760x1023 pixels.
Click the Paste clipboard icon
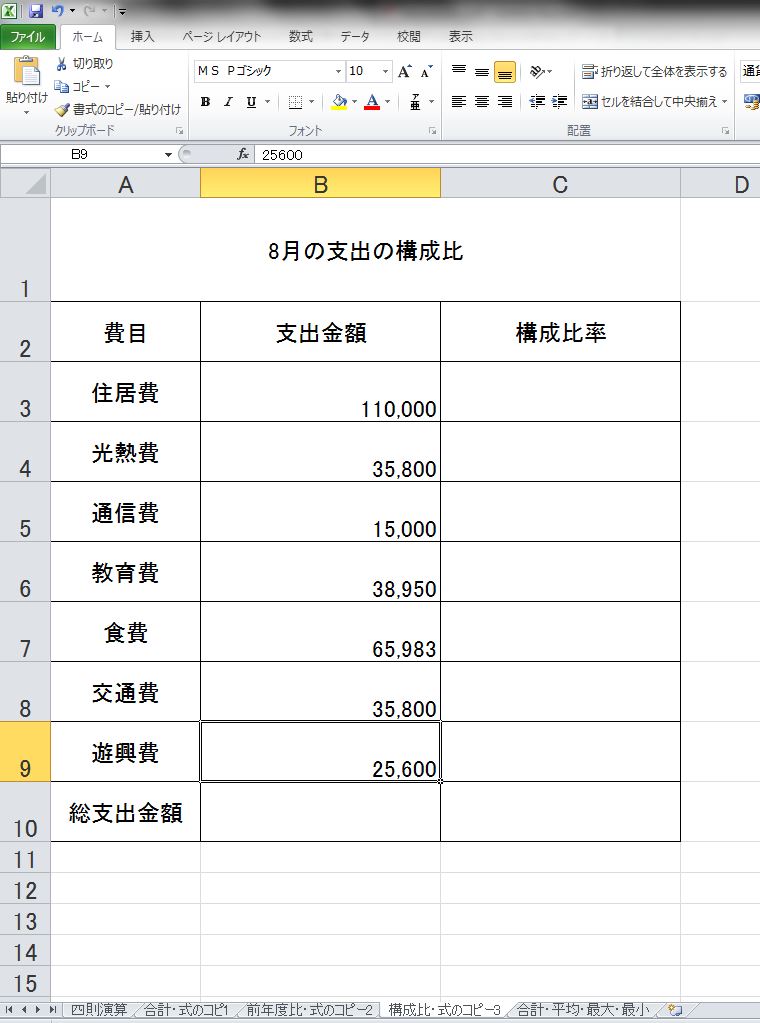pos(26,73)
